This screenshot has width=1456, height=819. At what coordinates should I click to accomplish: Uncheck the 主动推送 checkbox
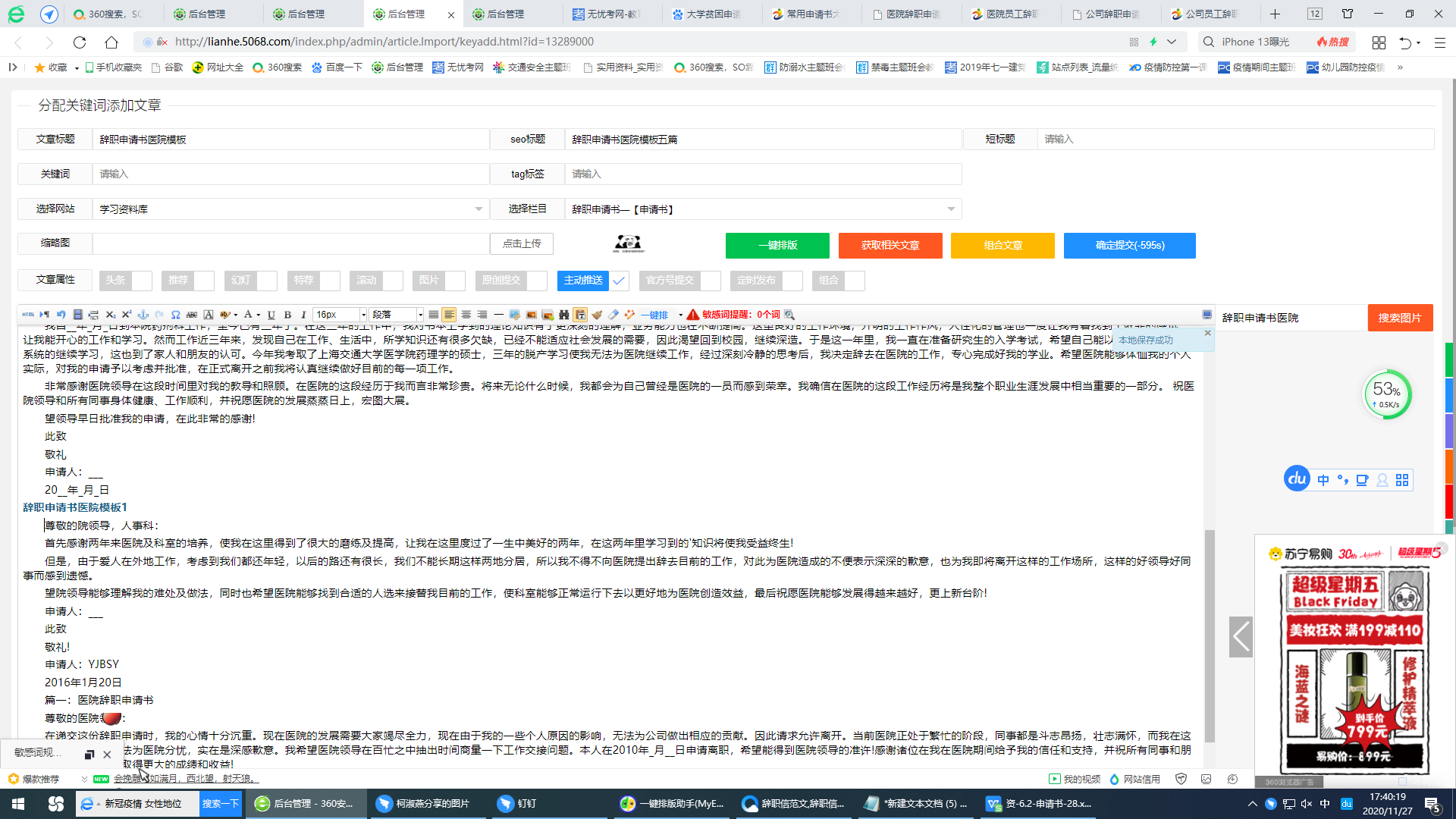(x=619, y=280)
